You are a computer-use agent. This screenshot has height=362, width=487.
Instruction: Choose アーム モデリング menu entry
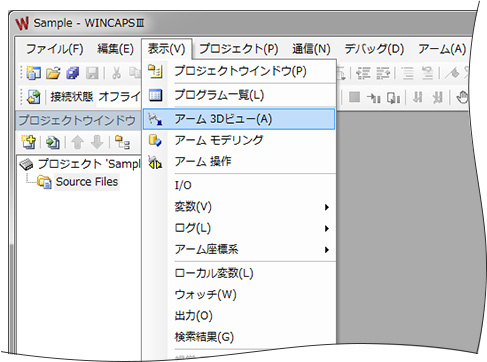[239, 140]
